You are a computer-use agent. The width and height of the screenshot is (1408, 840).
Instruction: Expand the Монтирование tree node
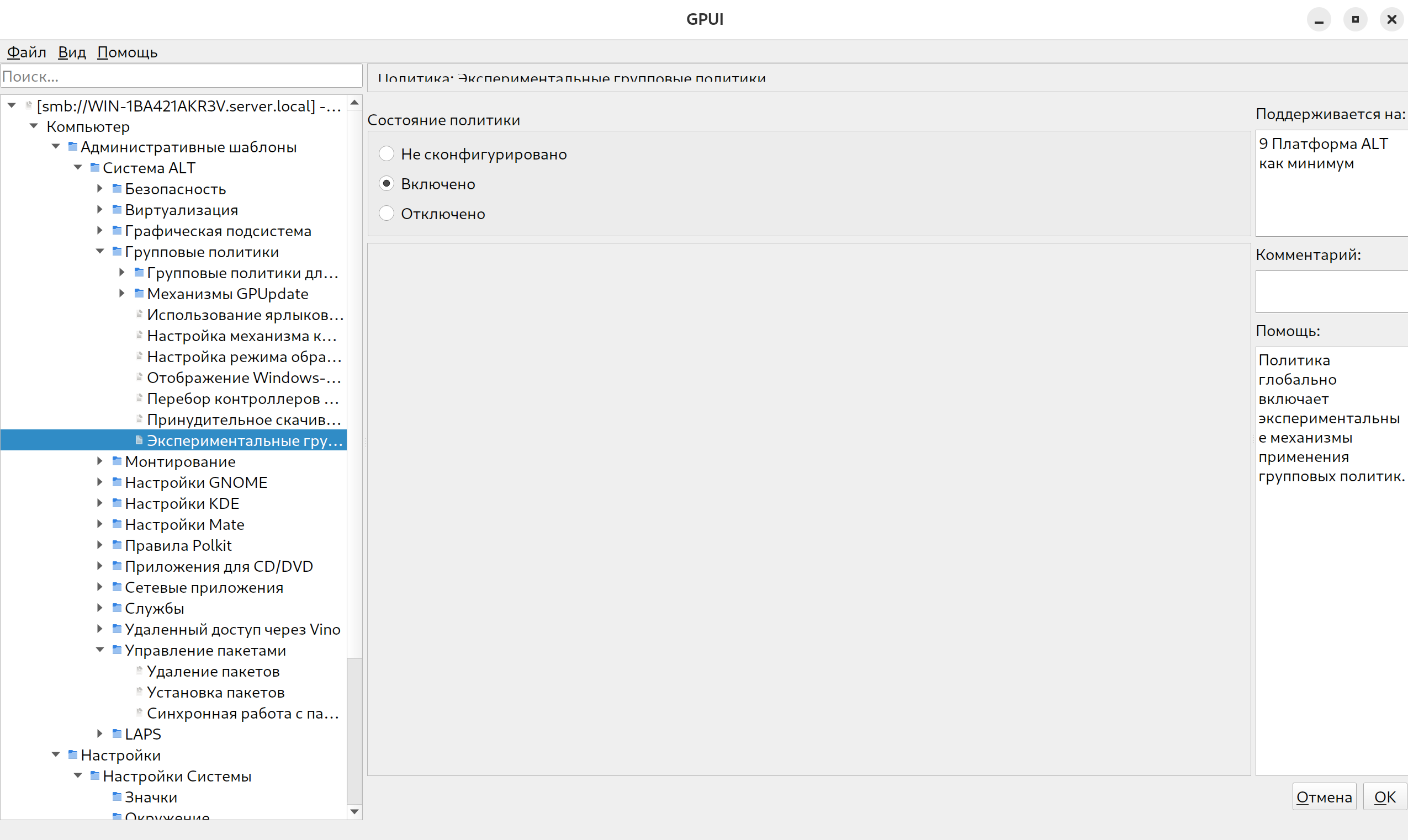click(99, 461)
